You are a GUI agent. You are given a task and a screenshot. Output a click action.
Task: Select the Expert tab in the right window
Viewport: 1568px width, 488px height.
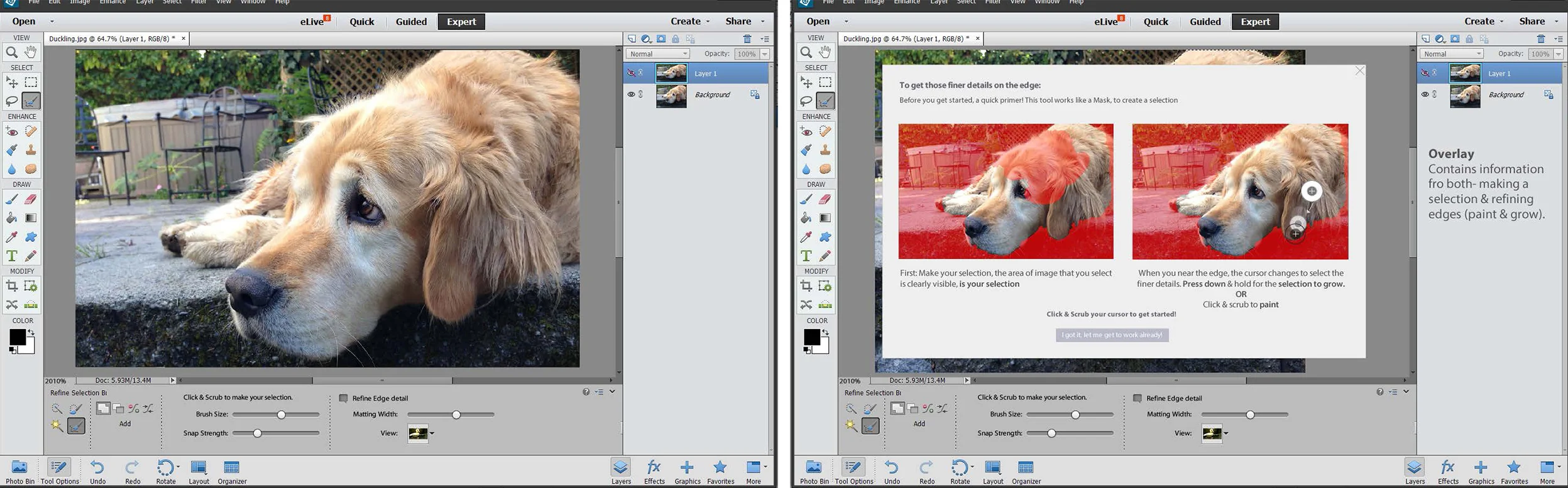coord(1256,21)
